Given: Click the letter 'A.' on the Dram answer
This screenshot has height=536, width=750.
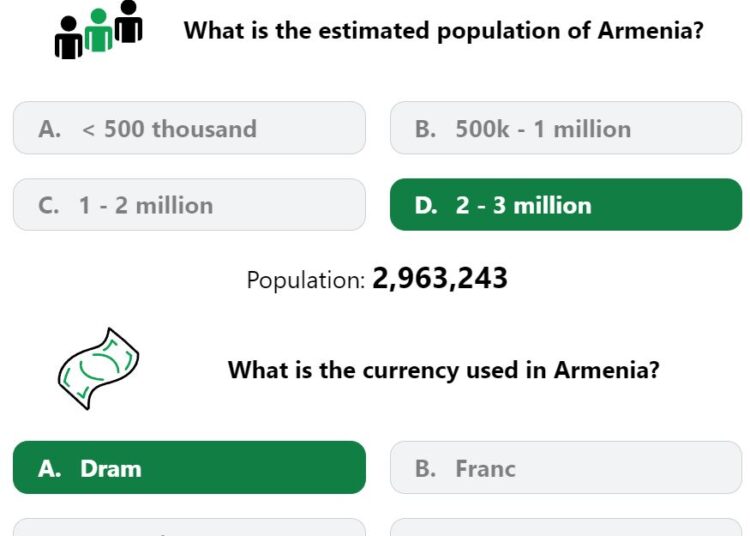Looking at the screenshot, I should 50,468.
